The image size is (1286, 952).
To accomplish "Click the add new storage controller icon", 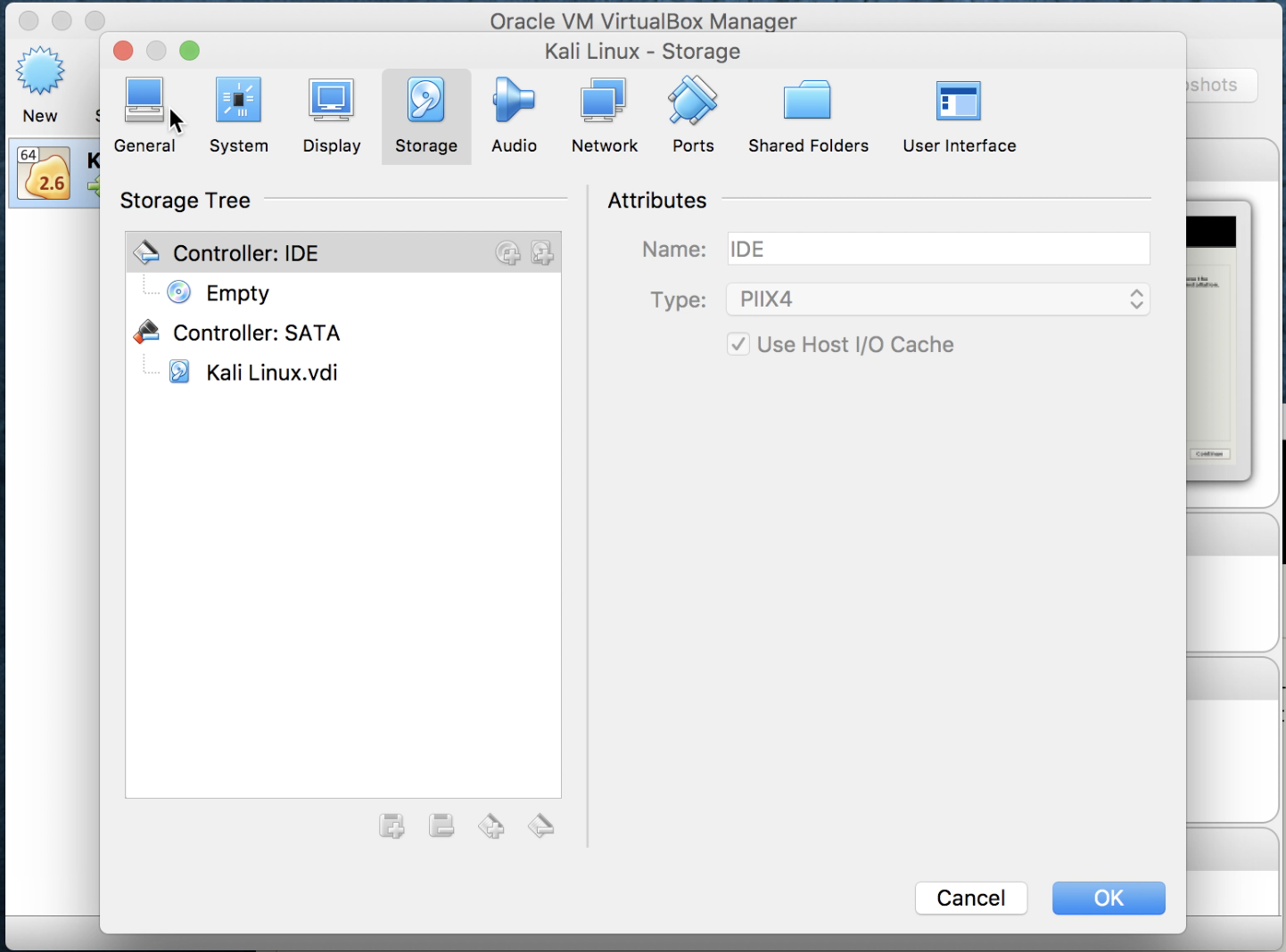I will [x=491, y=826].
